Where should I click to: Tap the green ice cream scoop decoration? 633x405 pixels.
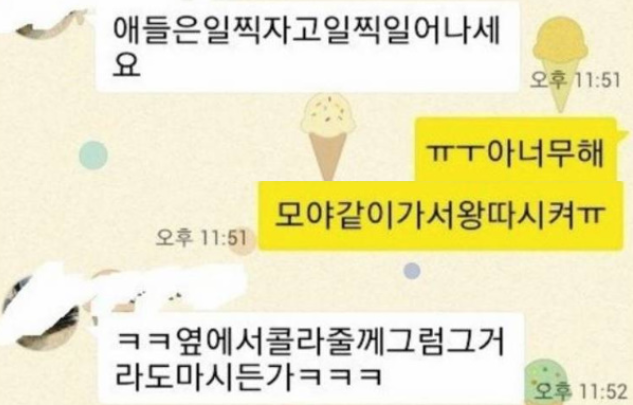pos(545,380)
